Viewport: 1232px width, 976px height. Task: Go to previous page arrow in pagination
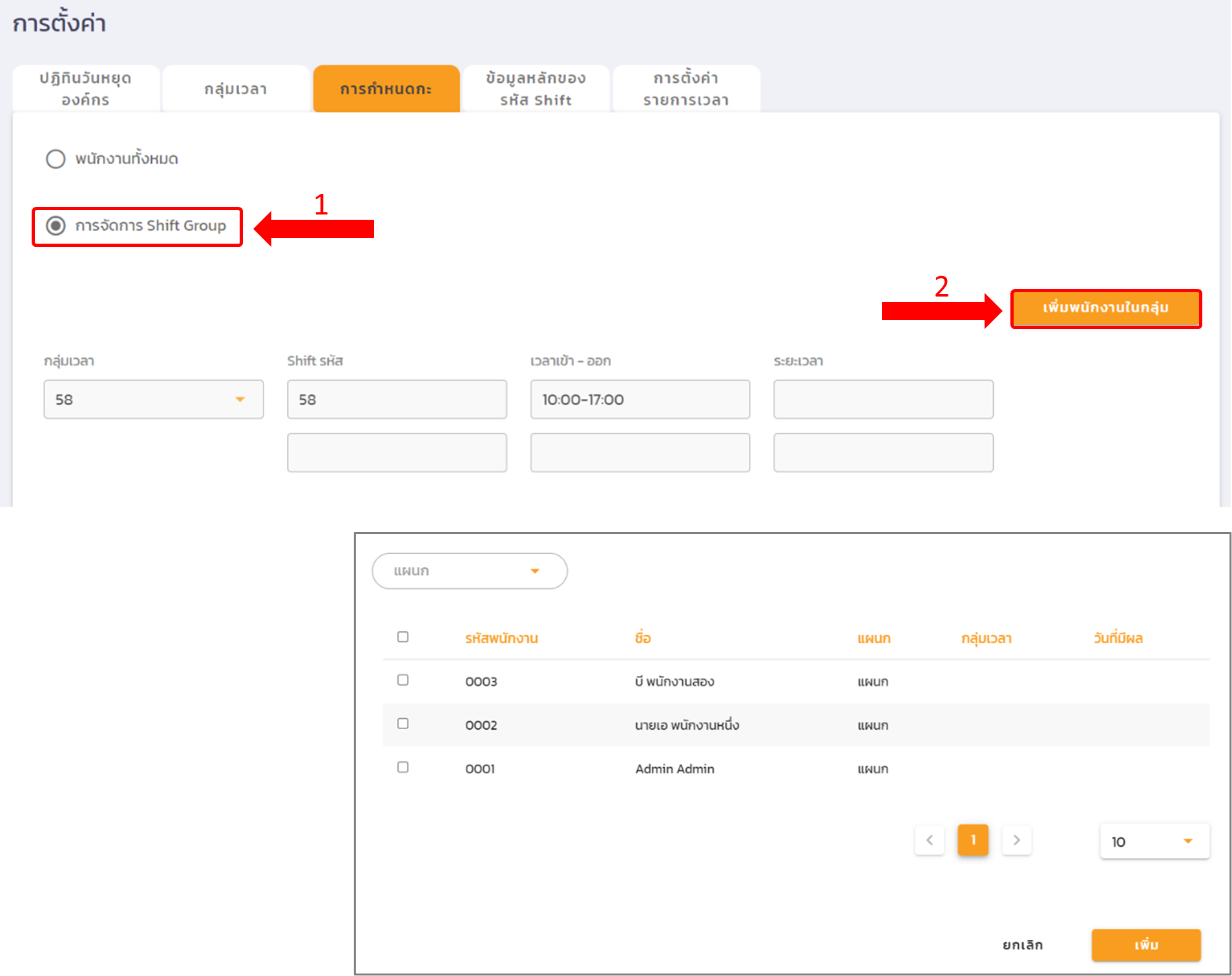[929, 840]
